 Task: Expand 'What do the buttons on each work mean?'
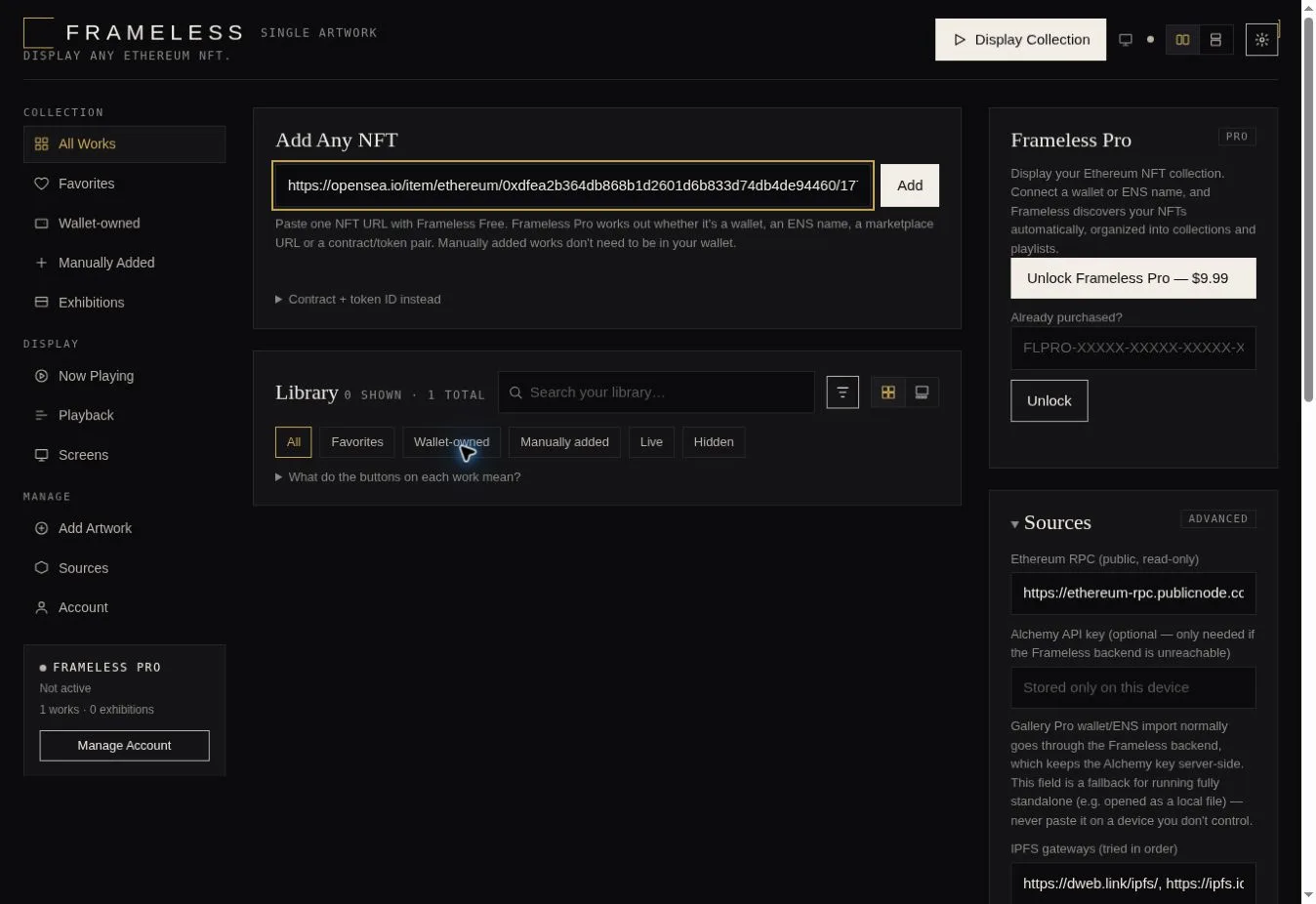click(398, 477)
